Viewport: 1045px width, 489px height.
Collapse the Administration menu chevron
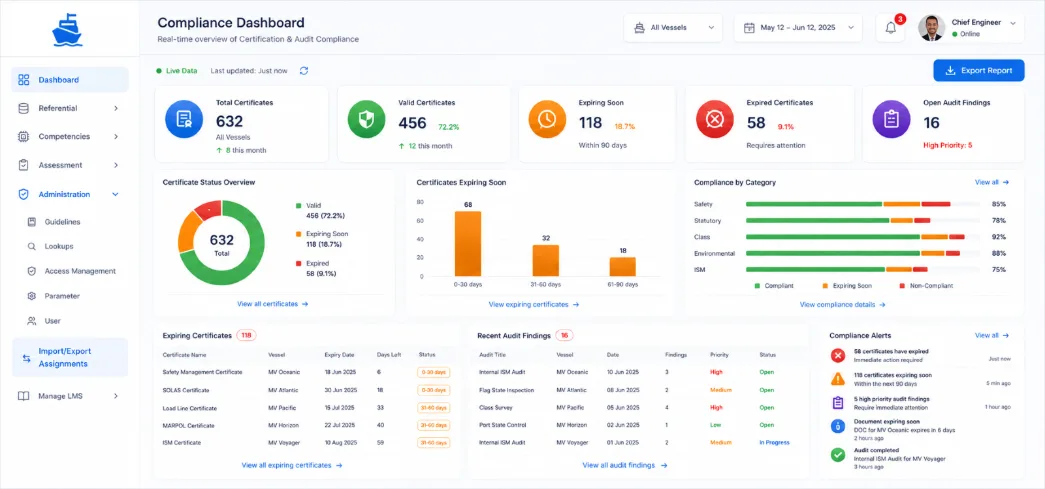tap(115, 195)
